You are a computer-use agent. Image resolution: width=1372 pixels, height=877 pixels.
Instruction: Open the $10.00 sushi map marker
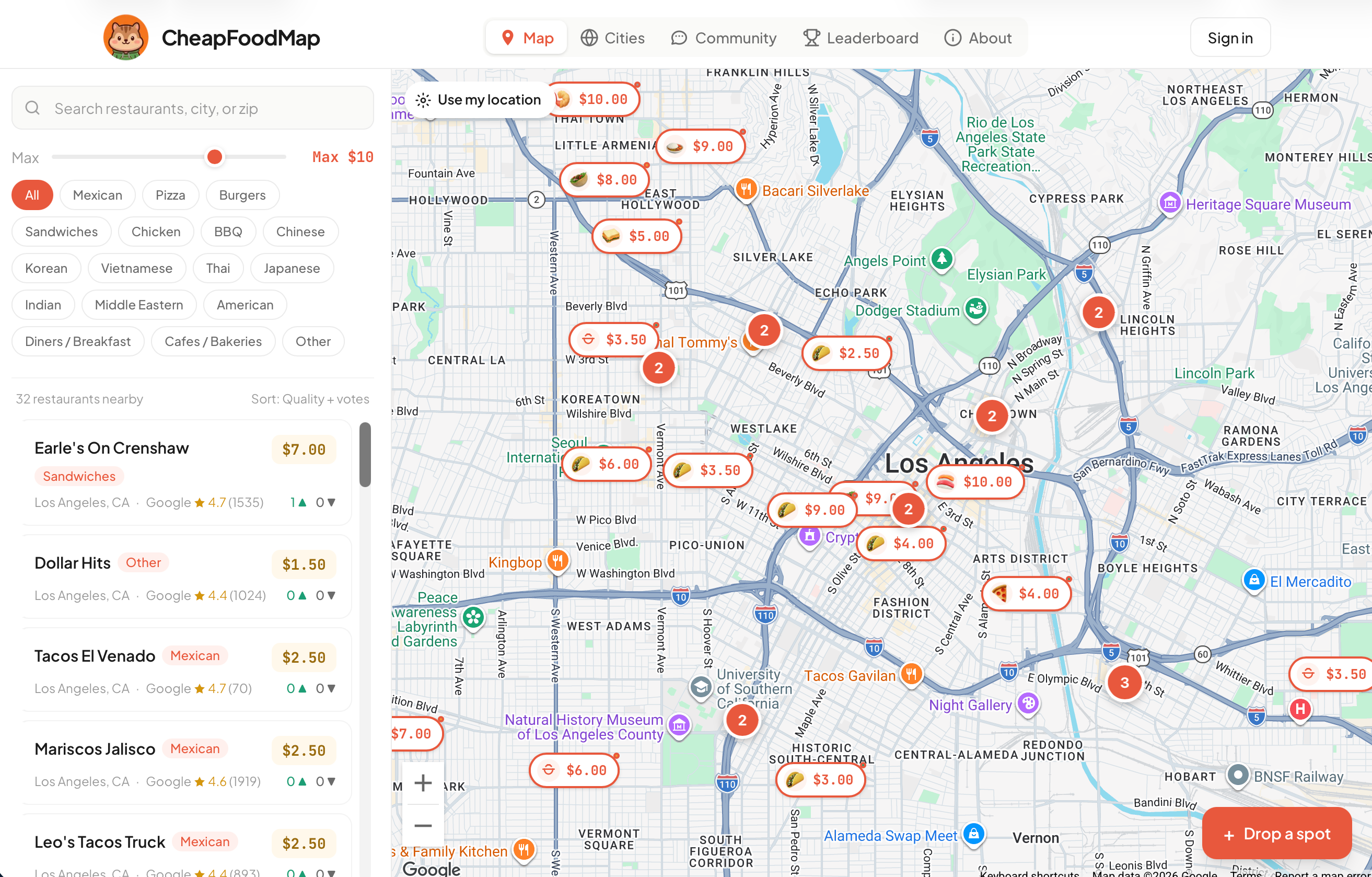tap(975, 481)
